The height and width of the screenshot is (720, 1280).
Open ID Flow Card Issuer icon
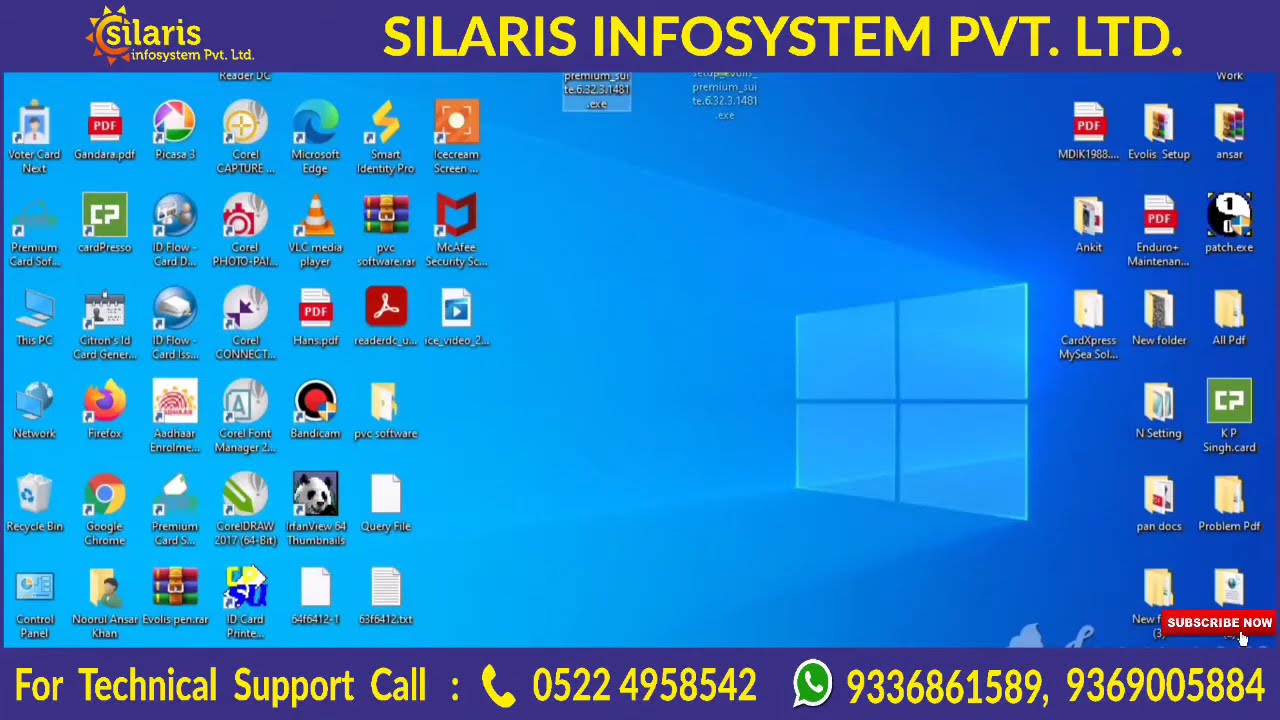point(175,323)
